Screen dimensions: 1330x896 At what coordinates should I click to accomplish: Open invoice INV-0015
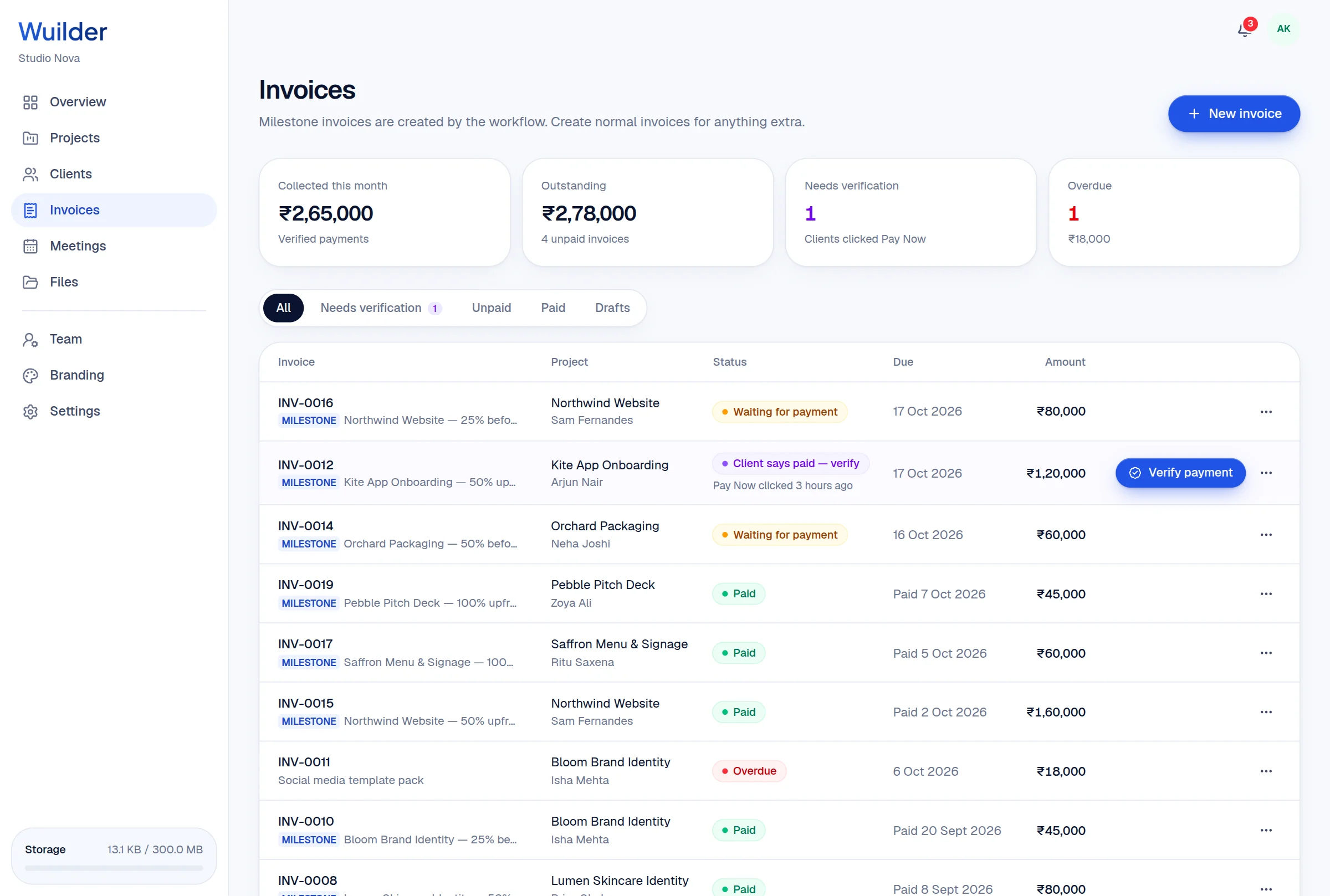306,703
